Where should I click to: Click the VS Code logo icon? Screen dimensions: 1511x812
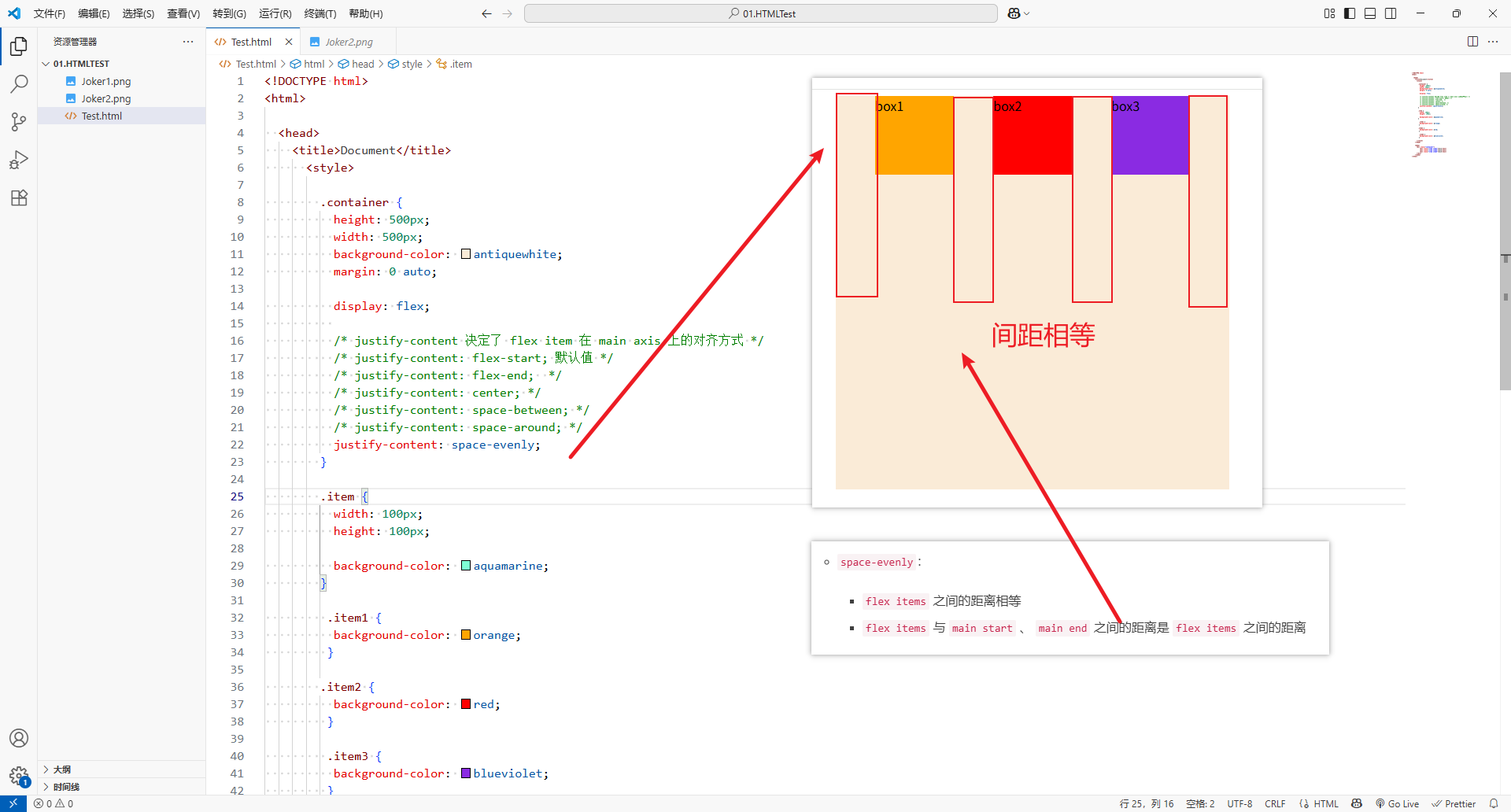(14, 13)
